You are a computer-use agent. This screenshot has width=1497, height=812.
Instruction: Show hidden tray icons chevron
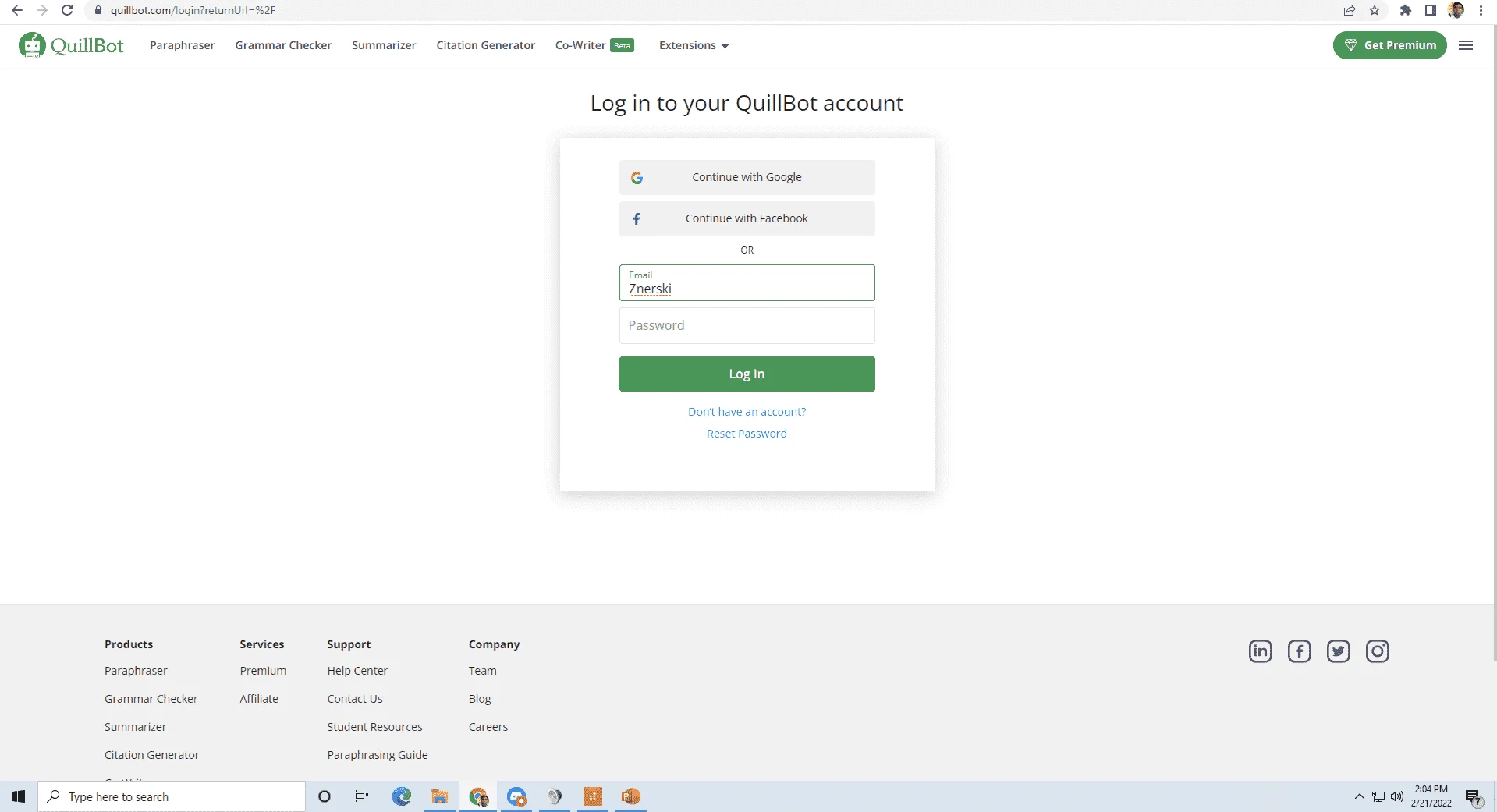[x=1360, y=796]
